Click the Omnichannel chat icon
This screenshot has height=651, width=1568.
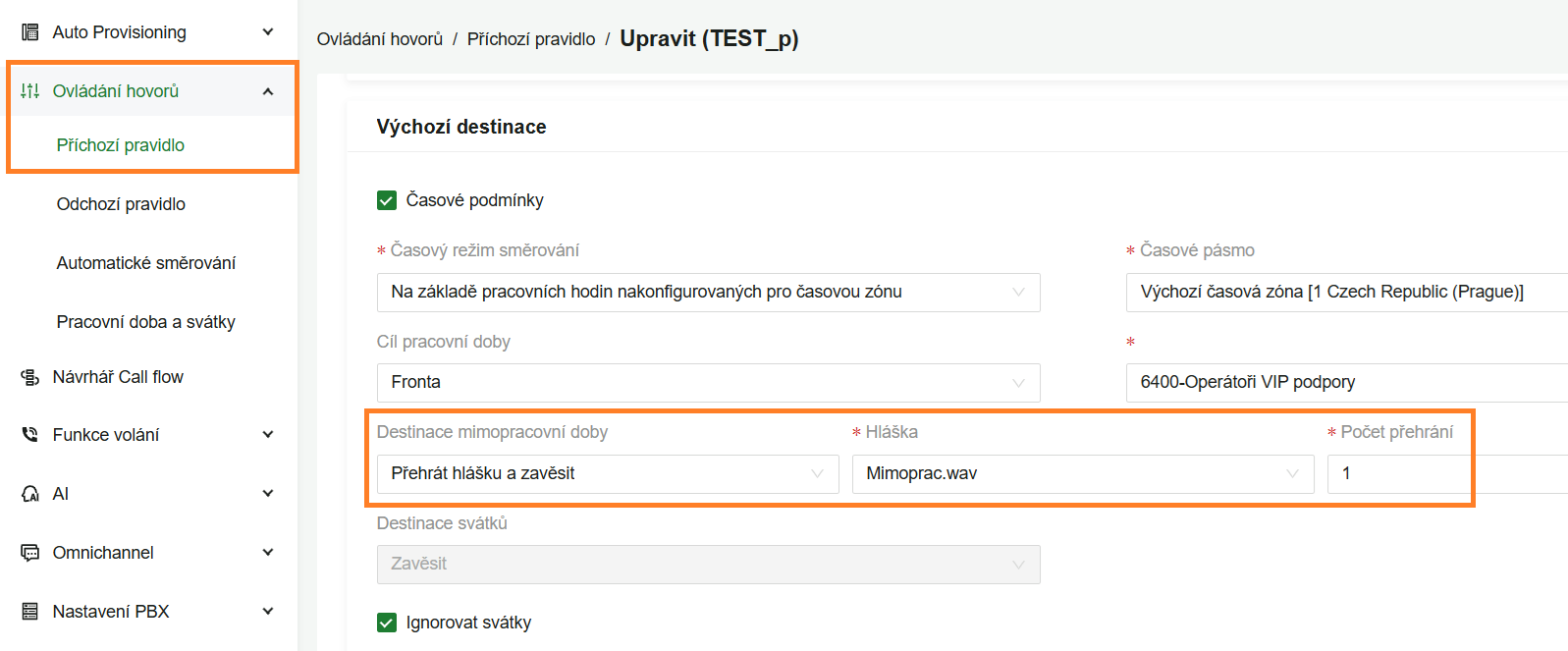[30, 553]
